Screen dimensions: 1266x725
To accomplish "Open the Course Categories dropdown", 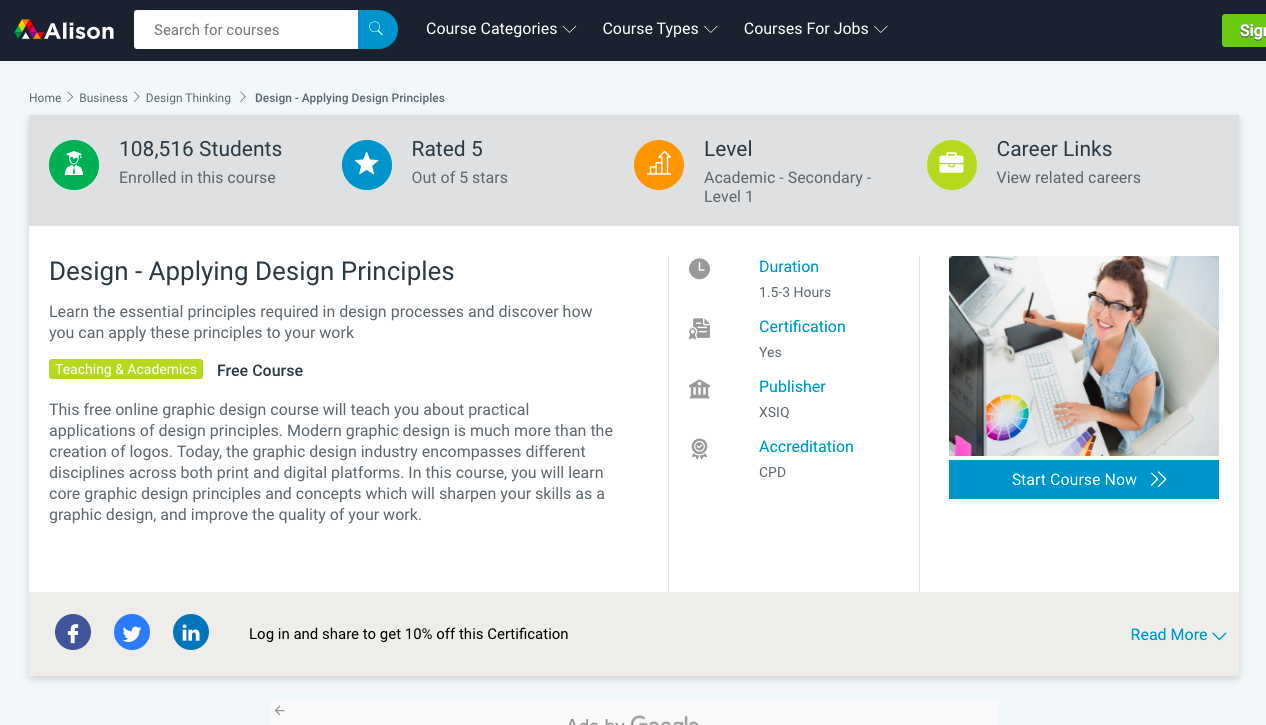I will coord(501,29).
